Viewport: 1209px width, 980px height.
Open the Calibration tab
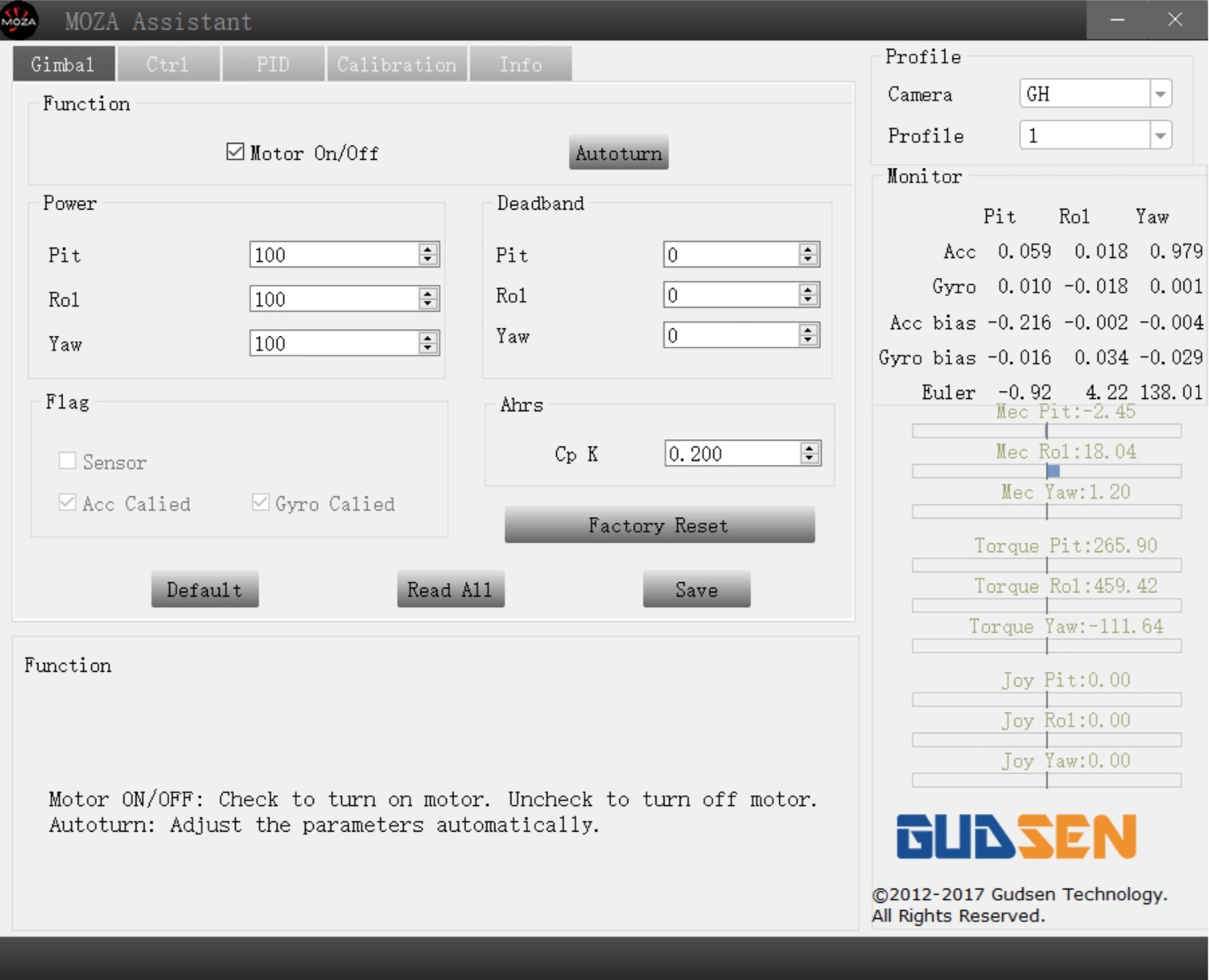coord(397,64)
